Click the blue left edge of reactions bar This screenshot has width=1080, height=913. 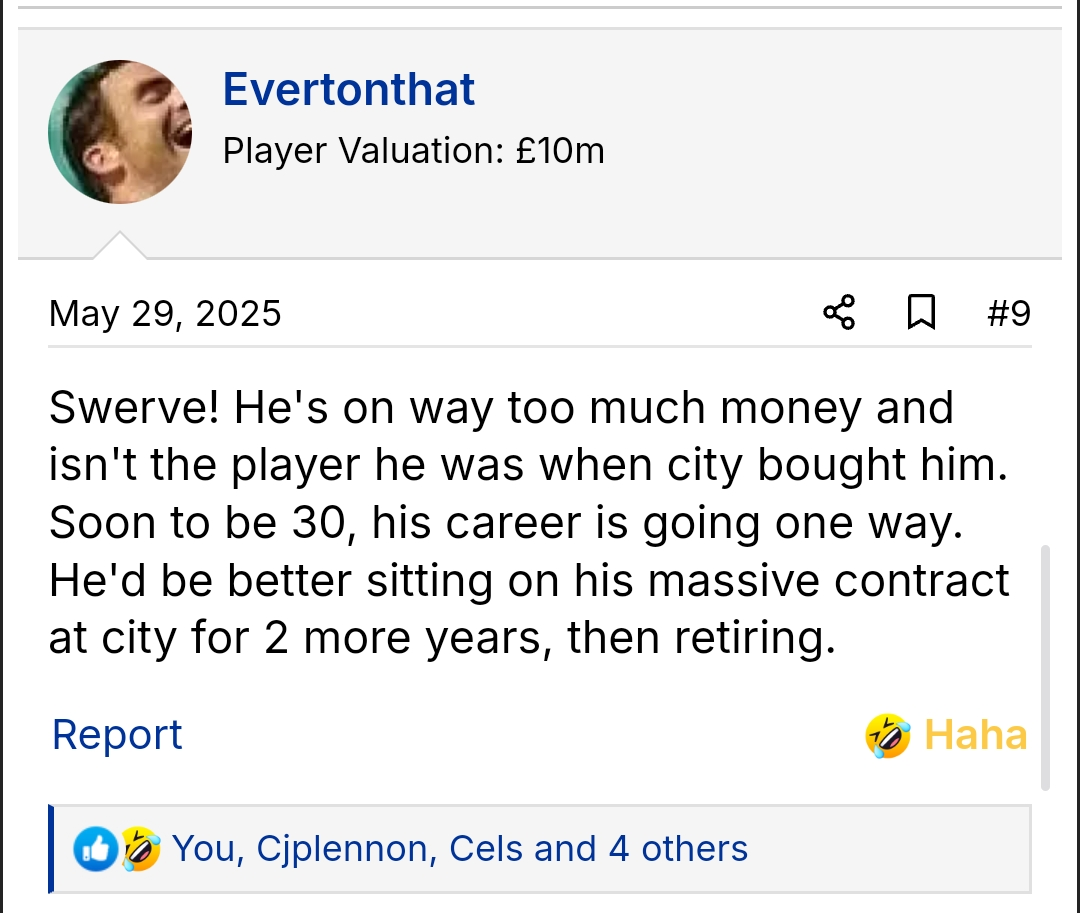[x=51, y=849]
